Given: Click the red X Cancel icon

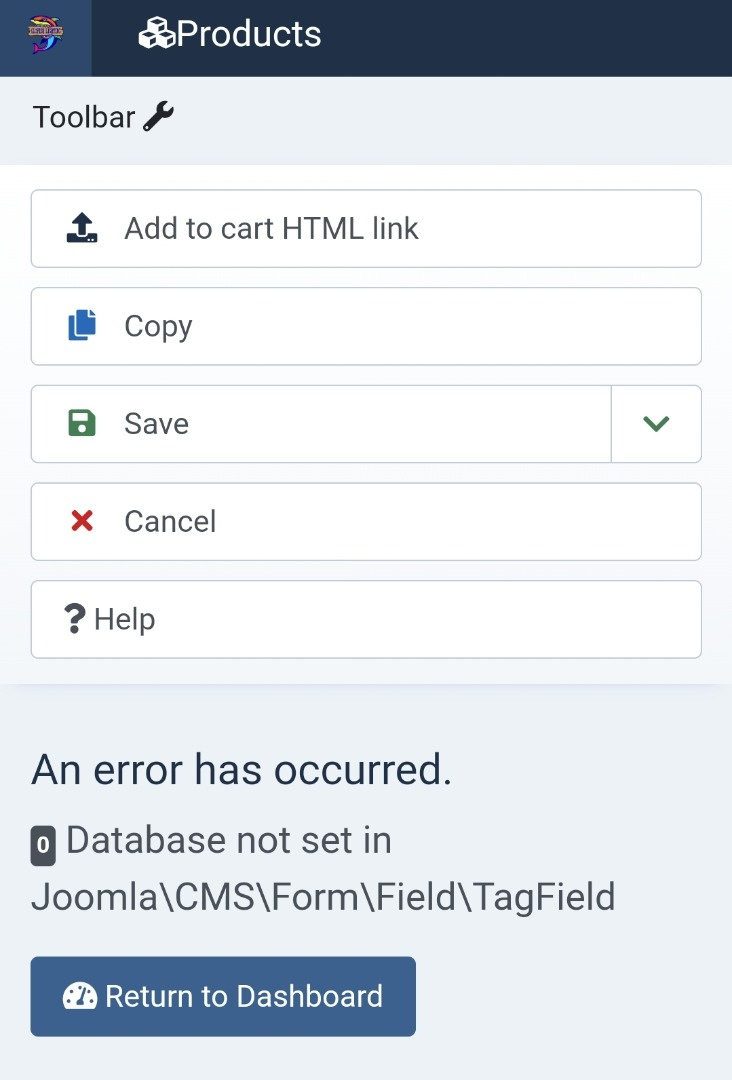Looking at the screenshot, I should (x=82, y=521).
